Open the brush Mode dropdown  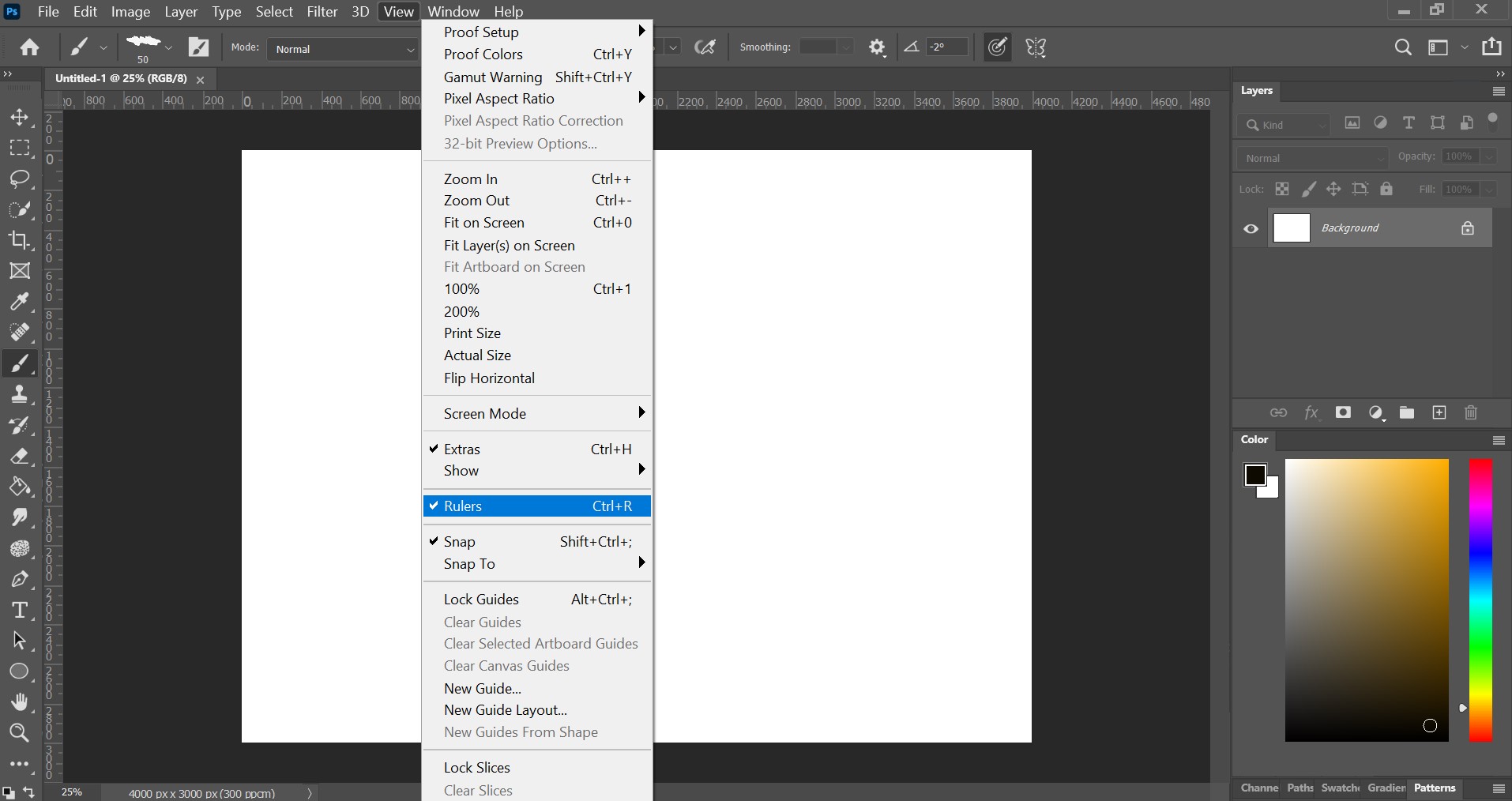coord(344,49)
